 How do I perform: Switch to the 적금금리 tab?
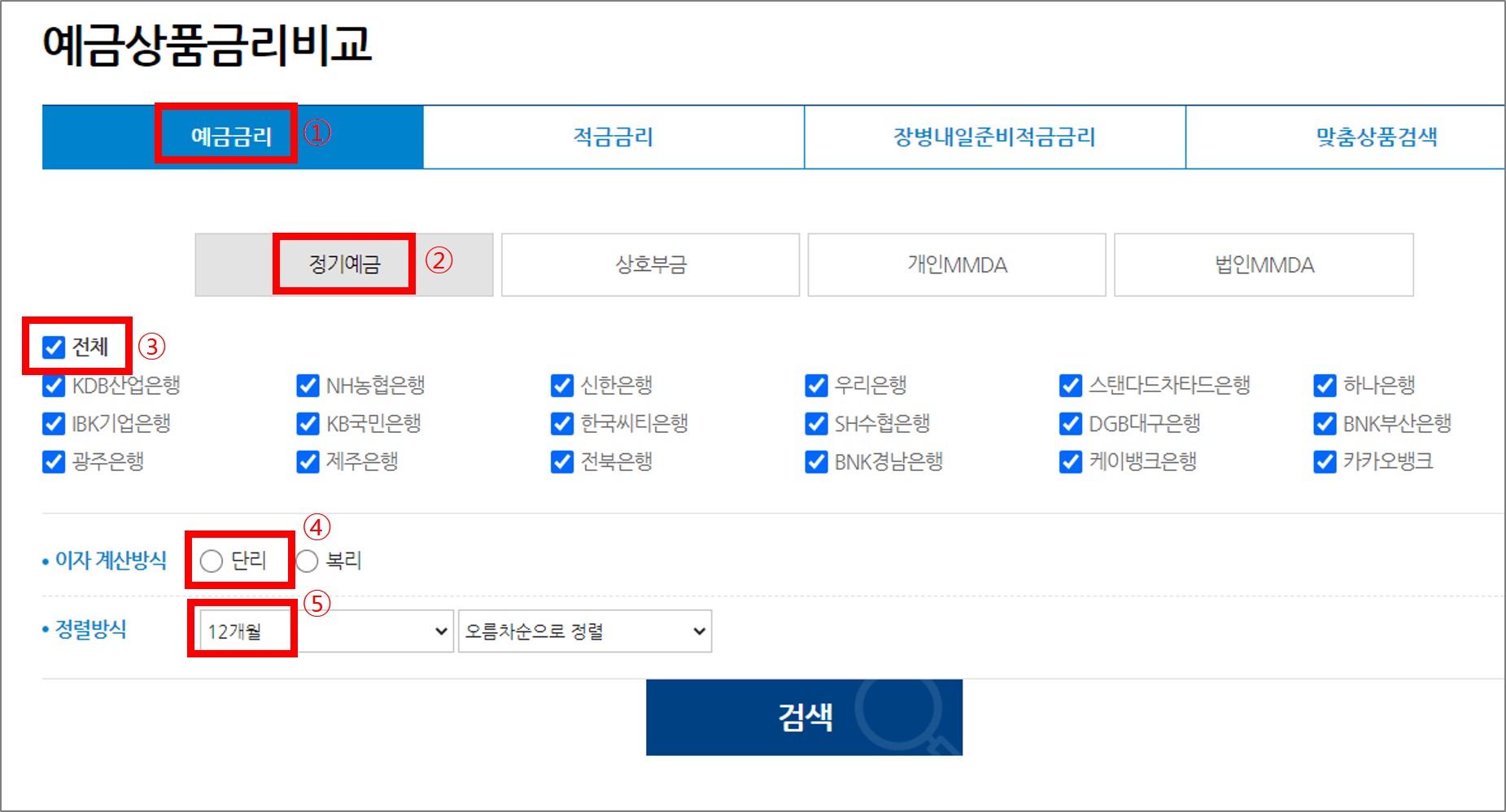pyautogui.click(x=613, y=137)
